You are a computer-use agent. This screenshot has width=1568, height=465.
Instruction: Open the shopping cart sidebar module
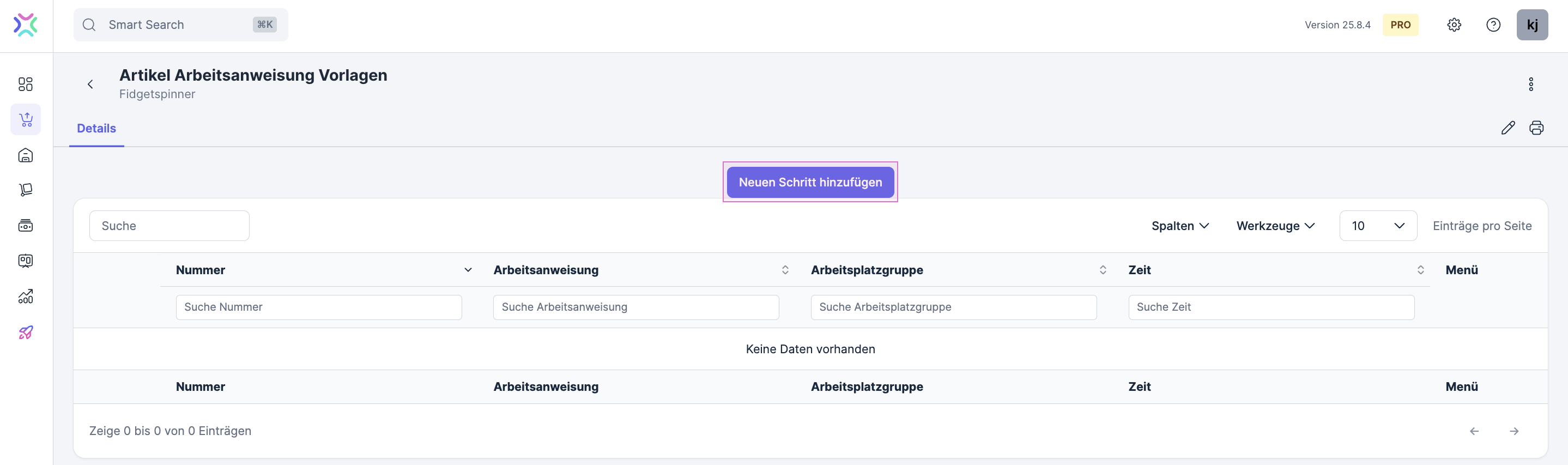(26, 119)
